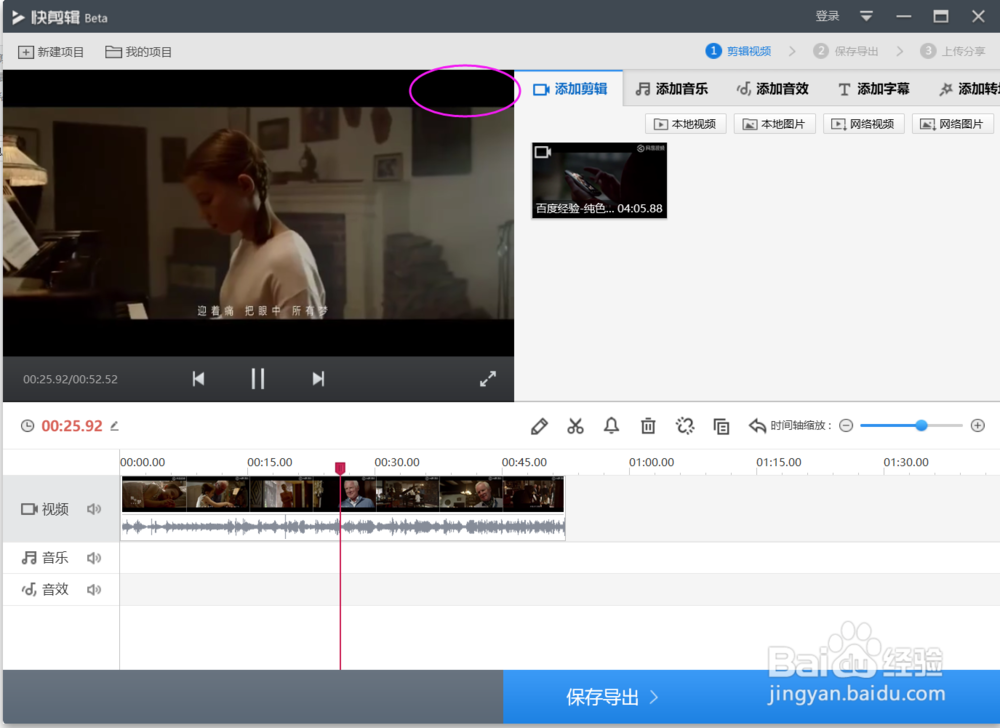Click the pencil next to the red timestamp

(x=112, y=425)
